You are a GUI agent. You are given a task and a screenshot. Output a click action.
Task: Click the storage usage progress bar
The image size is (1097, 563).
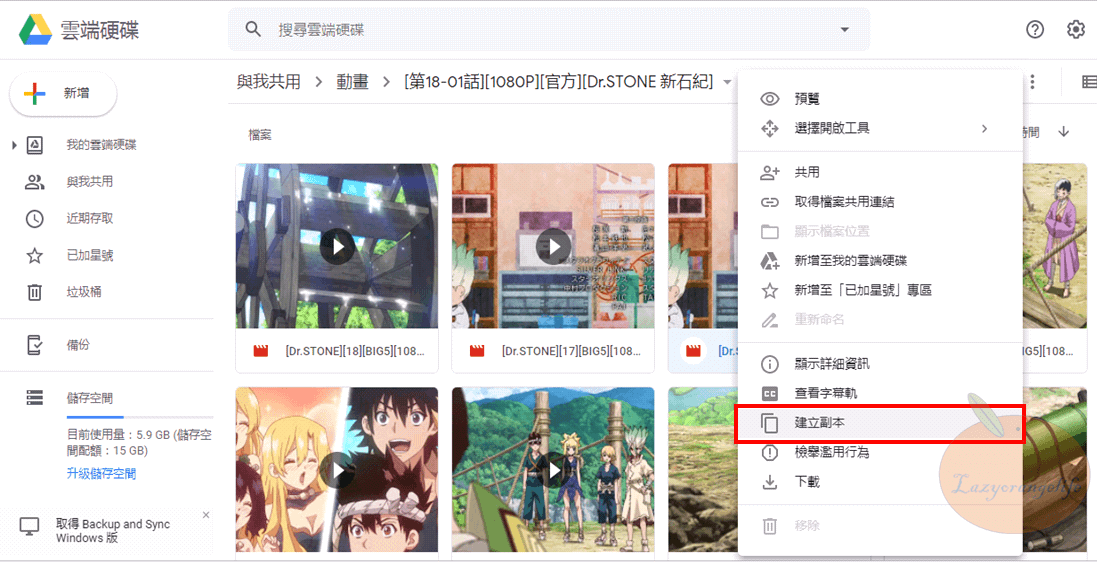[x=139, y=416]
